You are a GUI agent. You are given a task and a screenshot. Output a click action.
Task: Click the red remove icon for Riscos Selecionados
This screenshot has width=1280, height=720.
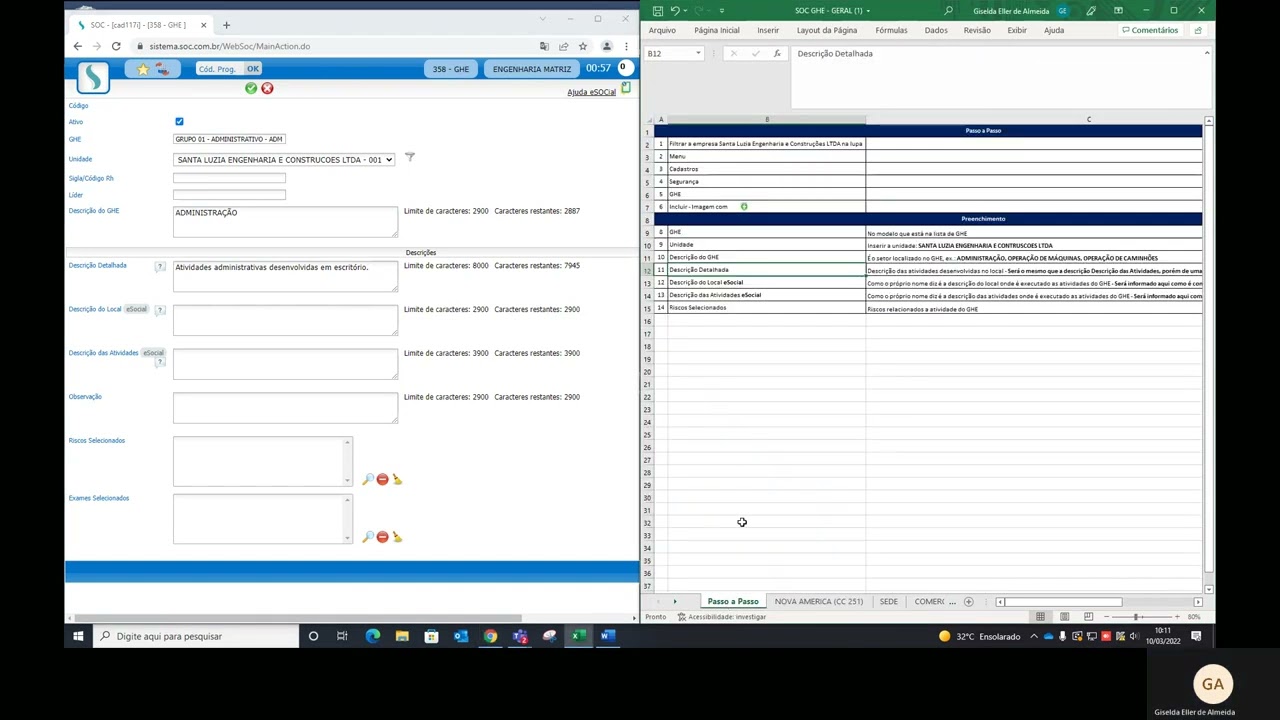382,480
